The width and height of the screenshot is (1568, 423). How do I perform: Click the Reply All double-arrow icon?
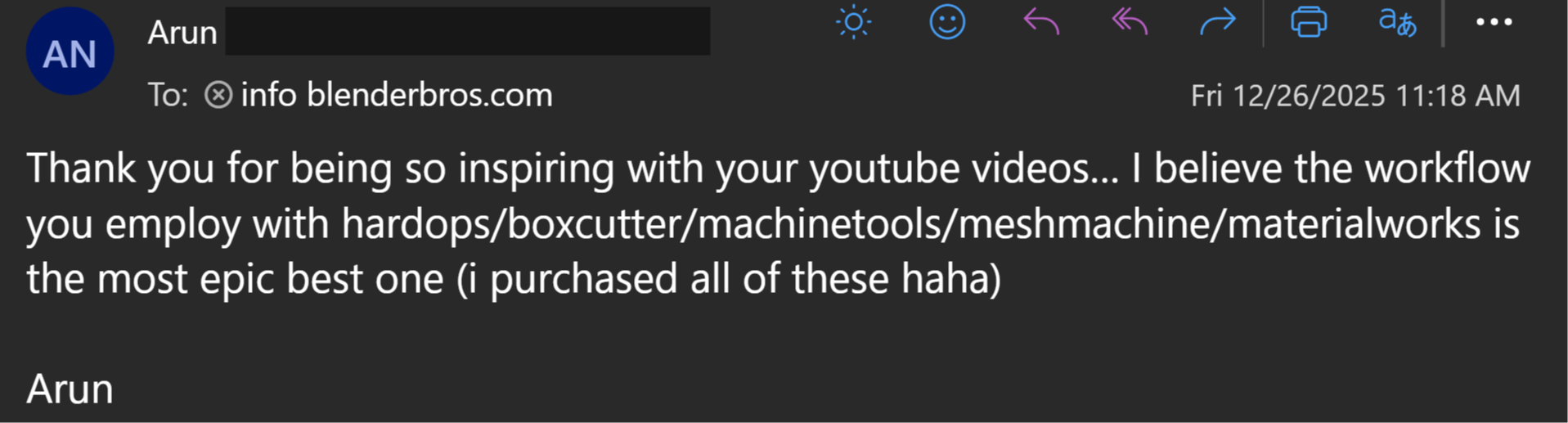click(x=1130, y=22)
